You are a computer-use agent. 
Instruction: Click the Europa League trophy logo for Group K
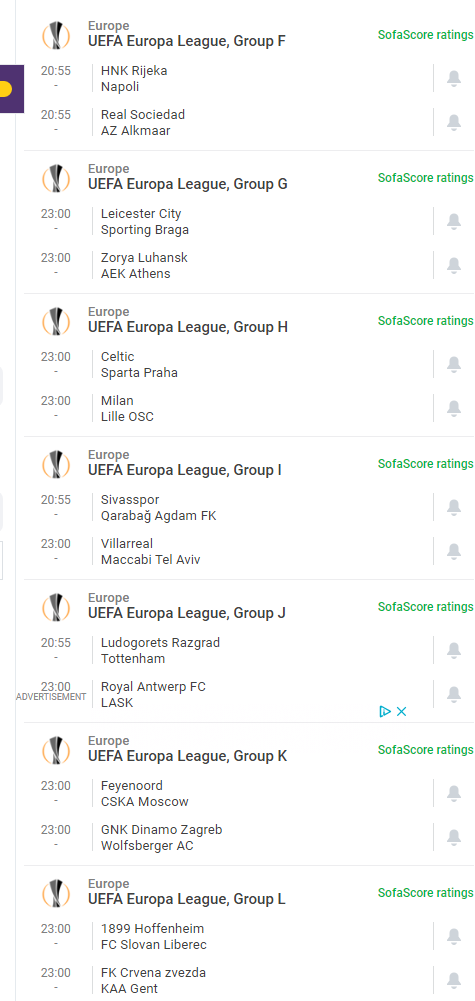click(56, 749)
